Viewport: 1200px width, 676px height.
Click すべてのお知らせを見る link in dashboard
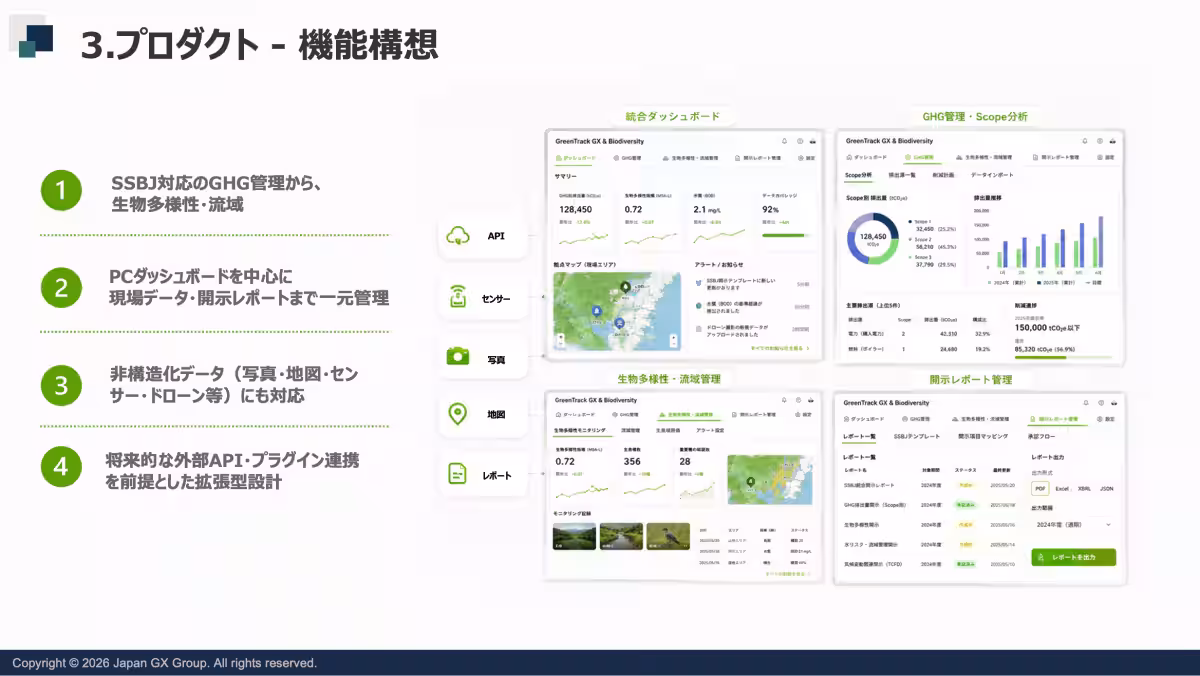pos(778,348)
